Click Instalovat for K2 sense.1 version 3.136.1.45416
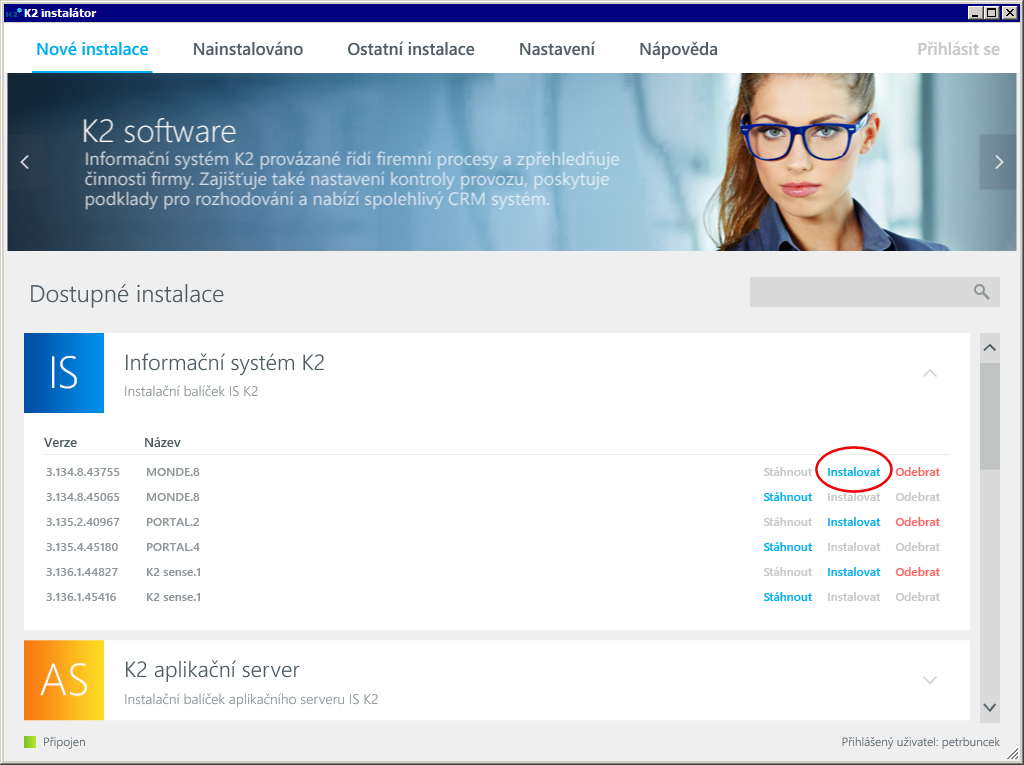The width and height of the screenshot is (1024, 765). click(x=854, y=596)
